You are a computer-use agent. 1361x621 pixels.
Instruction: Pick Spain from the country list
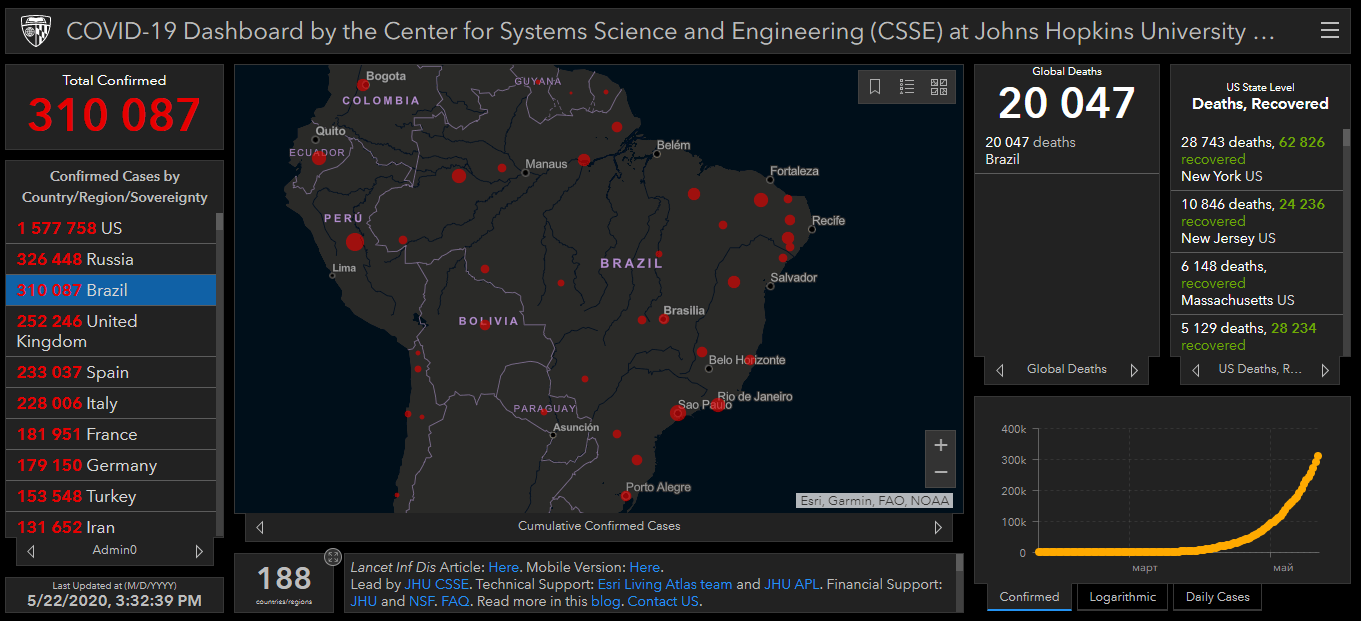coord(111,372)
